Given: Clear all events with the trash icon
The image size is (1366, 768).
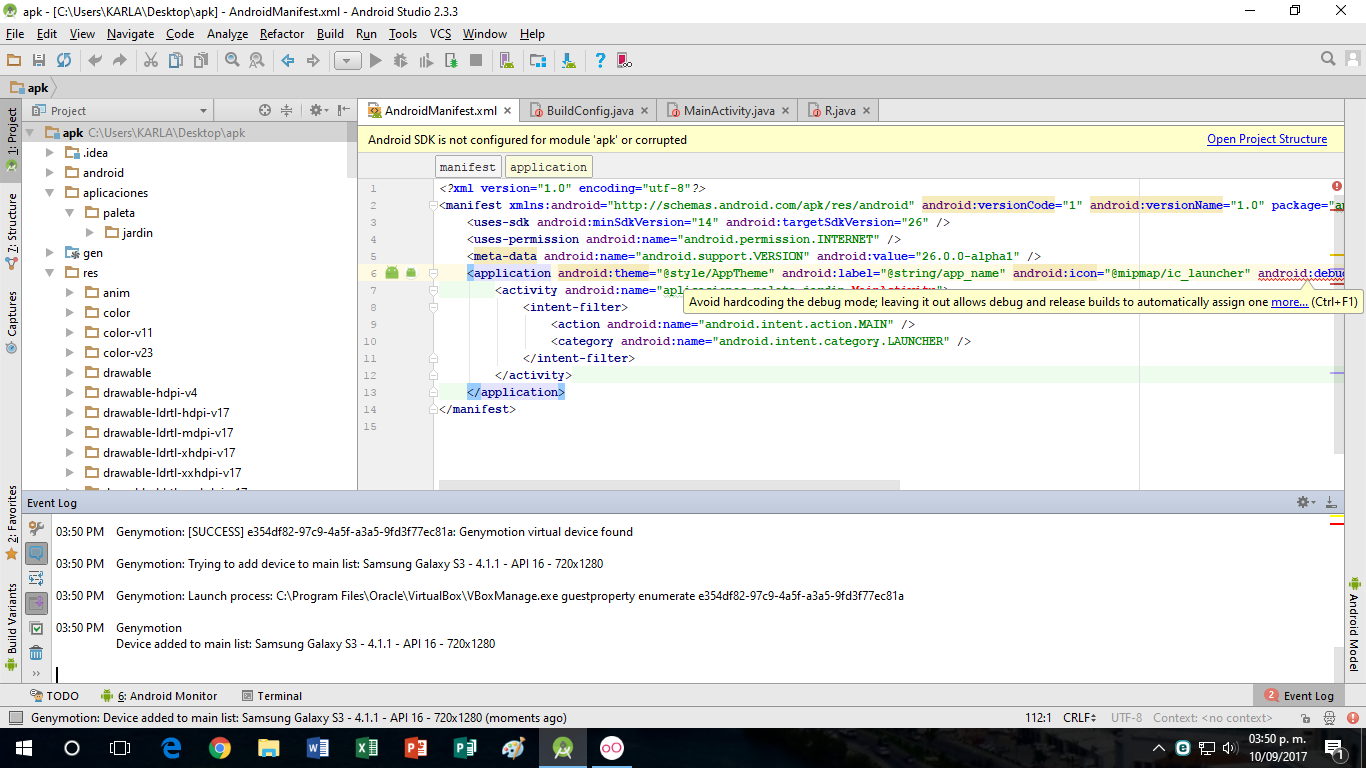Looking at the screenshot, I should [36, 653].
